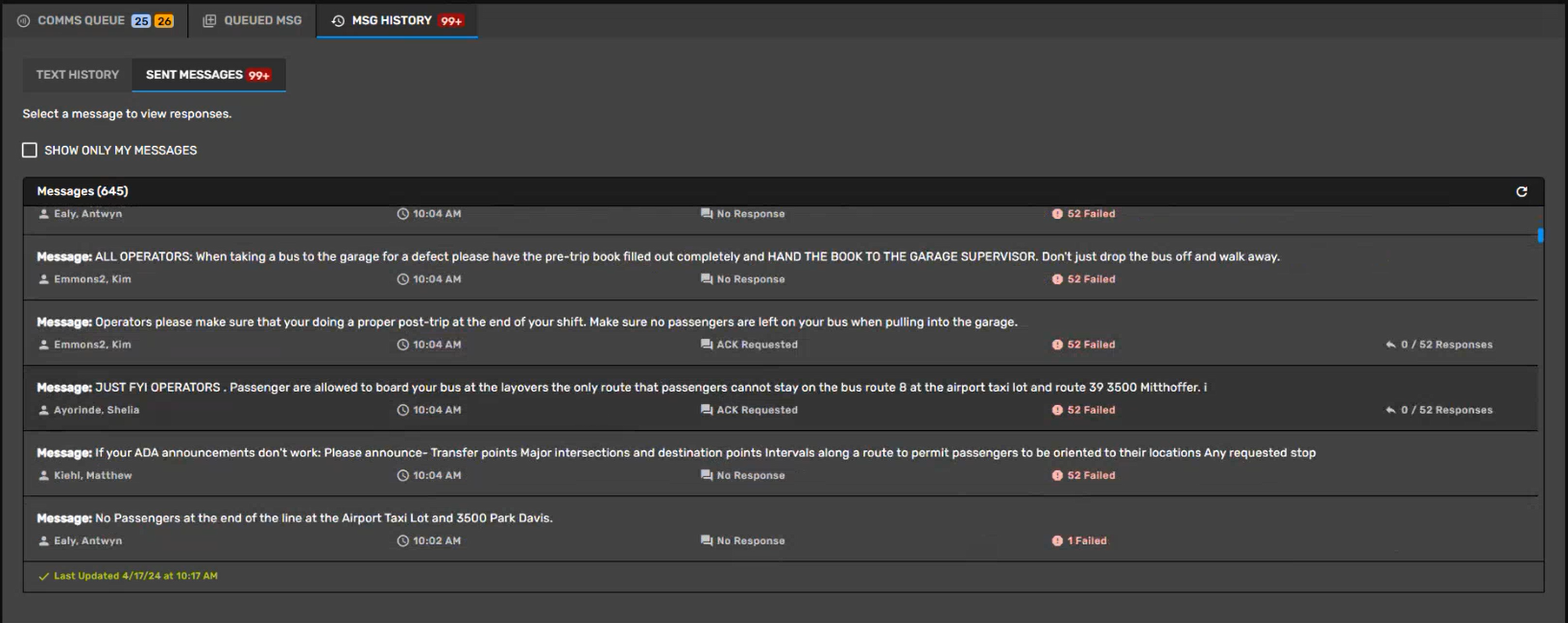1568x623 pixels.
Task: Click the failed alert icon for 1 Failed
Action: 1057,540
